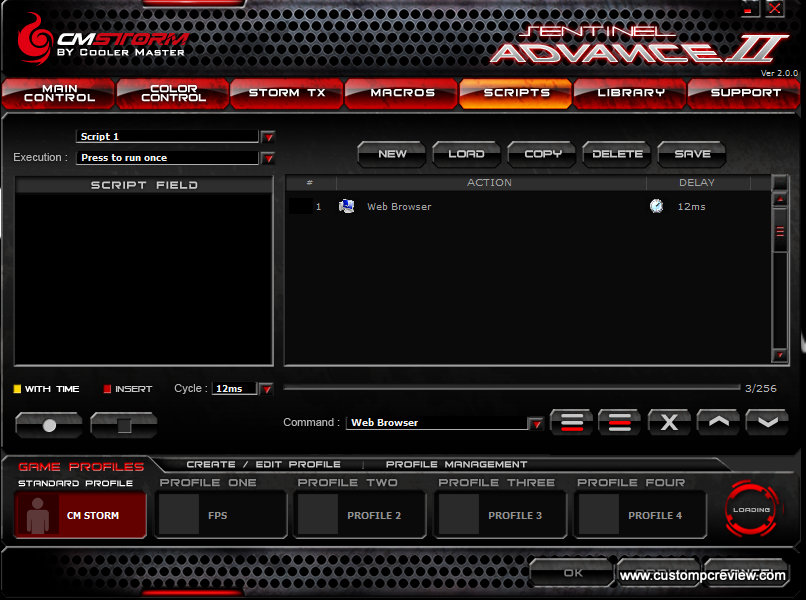
Task: Select the PROFILE 3 slot
Action: click(x=501, y=515)
